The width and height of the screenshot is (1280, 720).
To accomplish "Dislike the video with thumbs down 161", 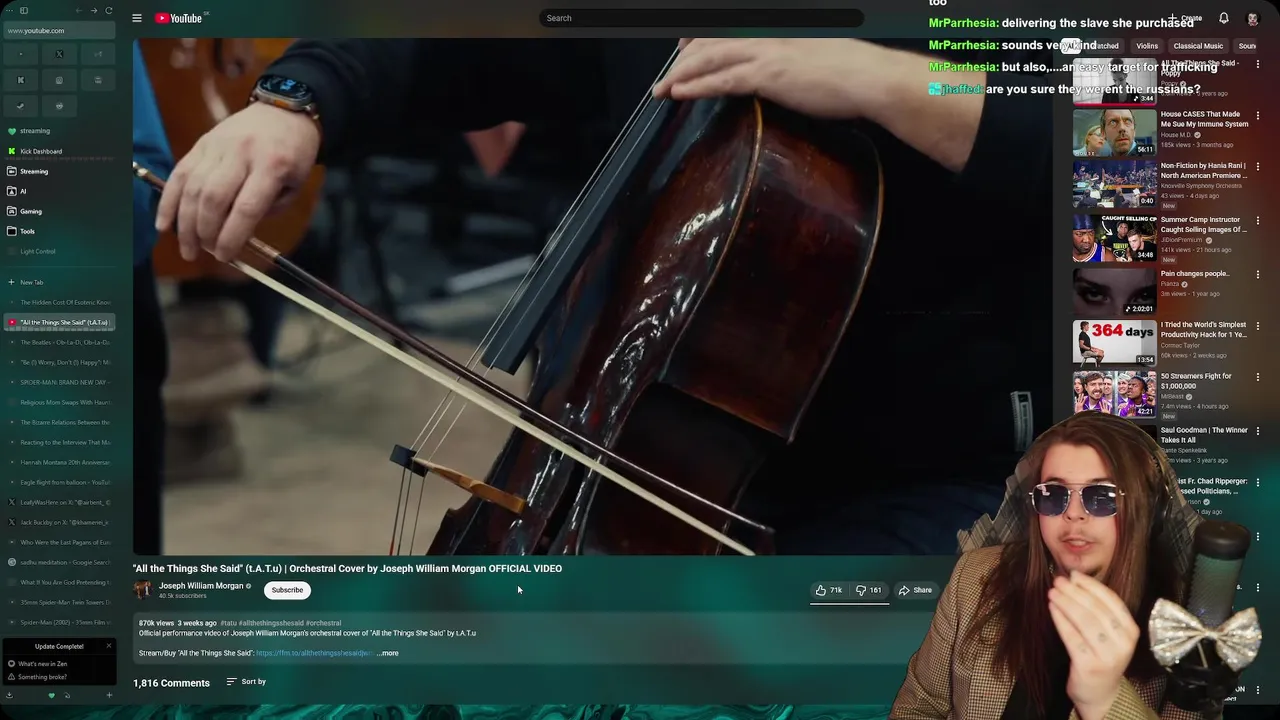I will point(869,590).
